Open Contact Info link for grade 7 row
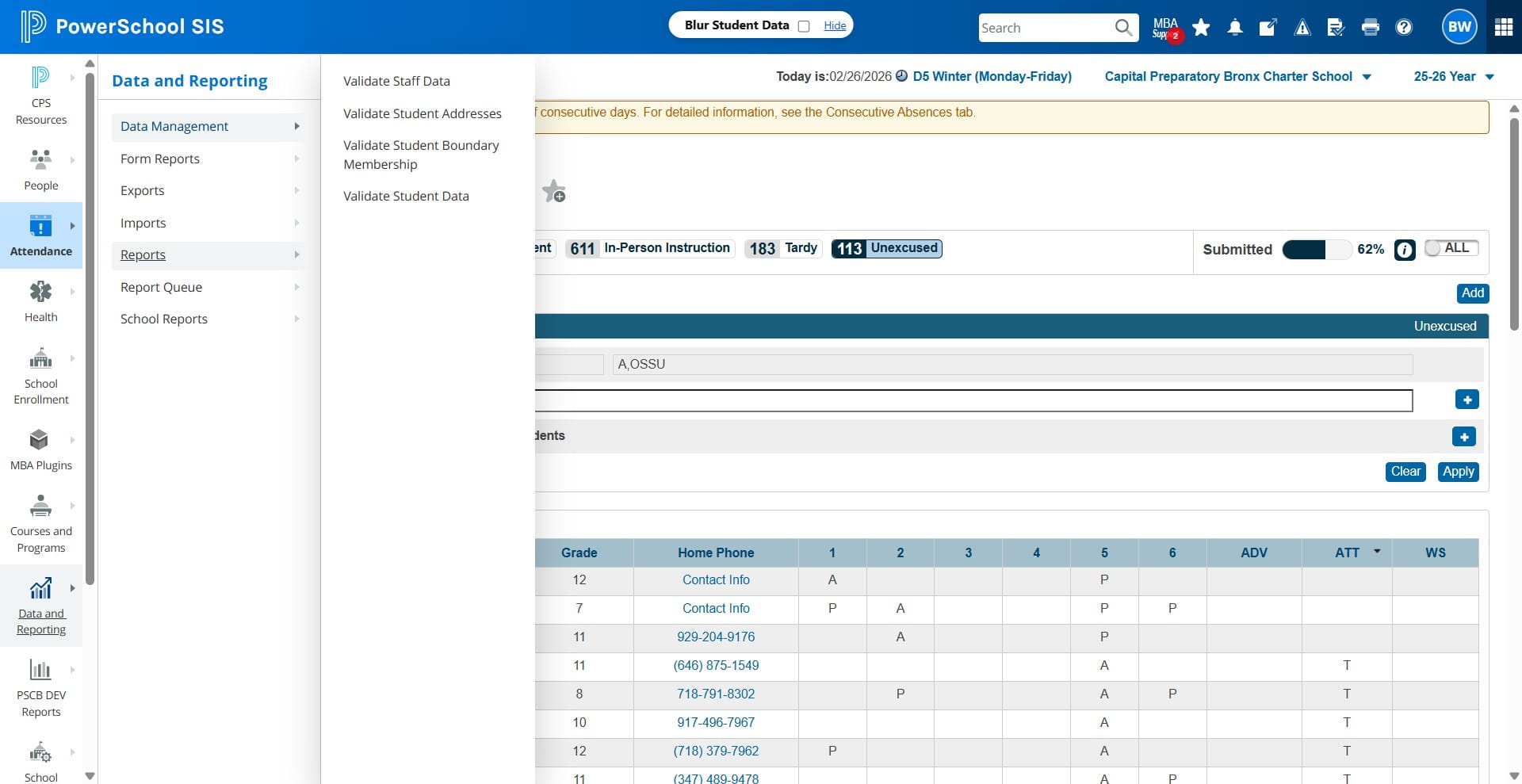 [x=716, y=609]
